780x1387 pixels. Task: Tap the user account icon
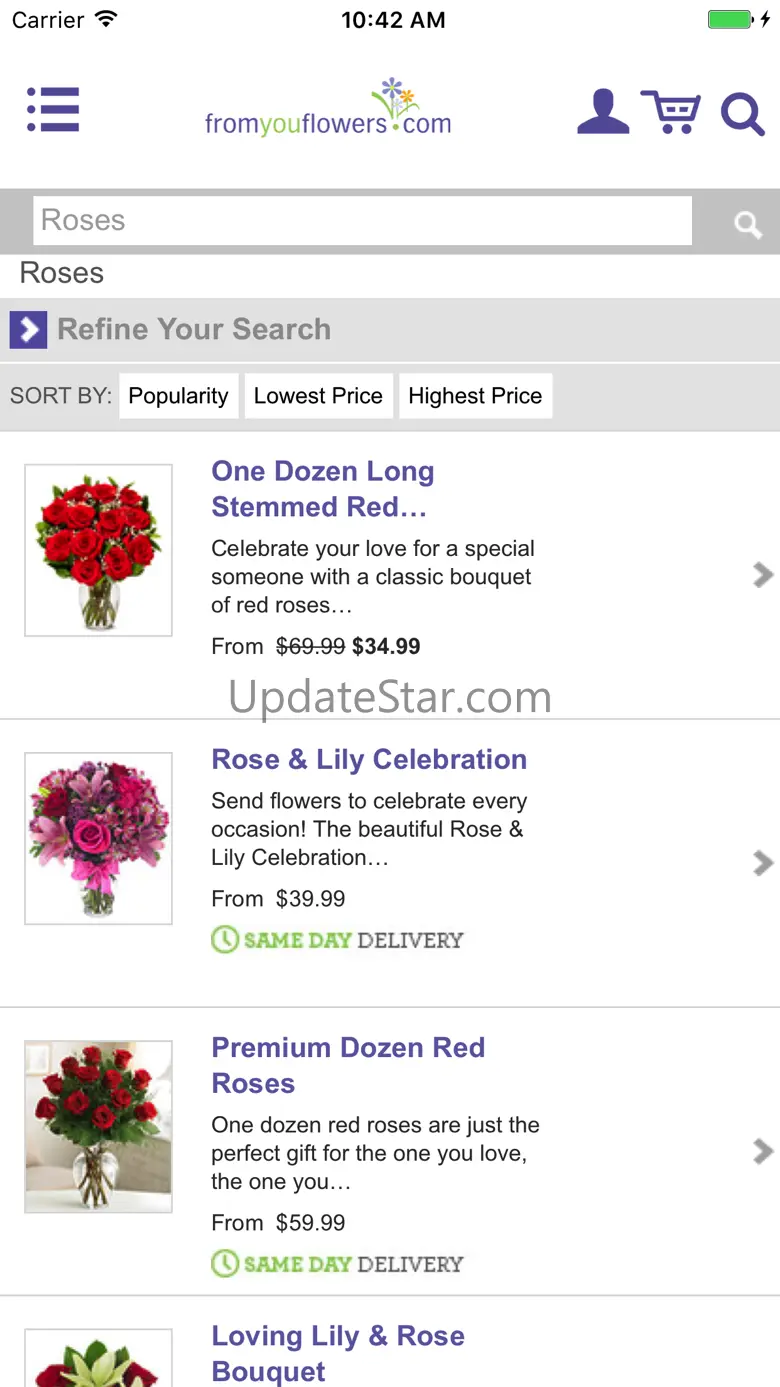point(603,112)
